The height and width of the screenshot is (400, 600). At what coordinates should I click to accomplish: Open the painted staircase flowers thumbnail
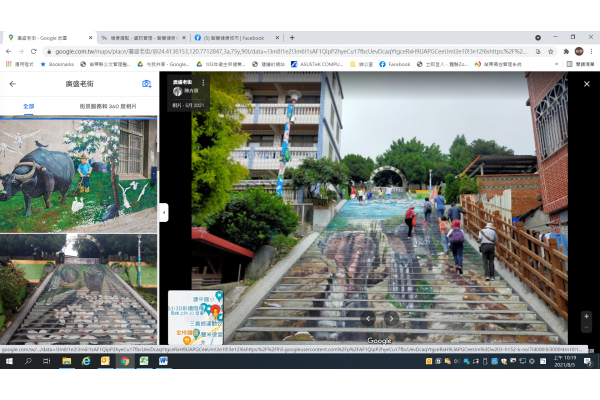click(78, 289)
